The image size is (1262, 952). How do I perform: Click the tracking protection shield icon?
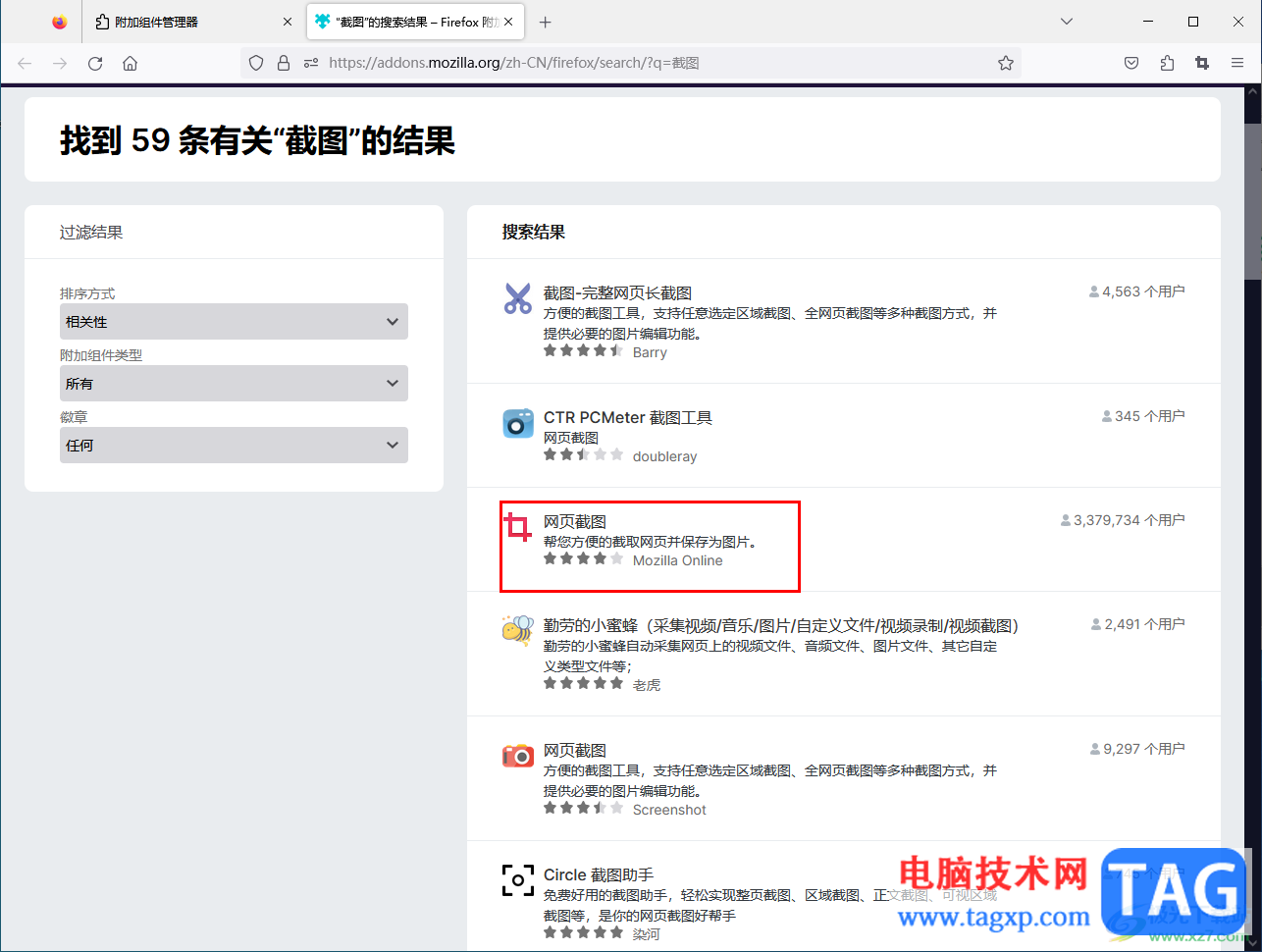tap(256, 63)
